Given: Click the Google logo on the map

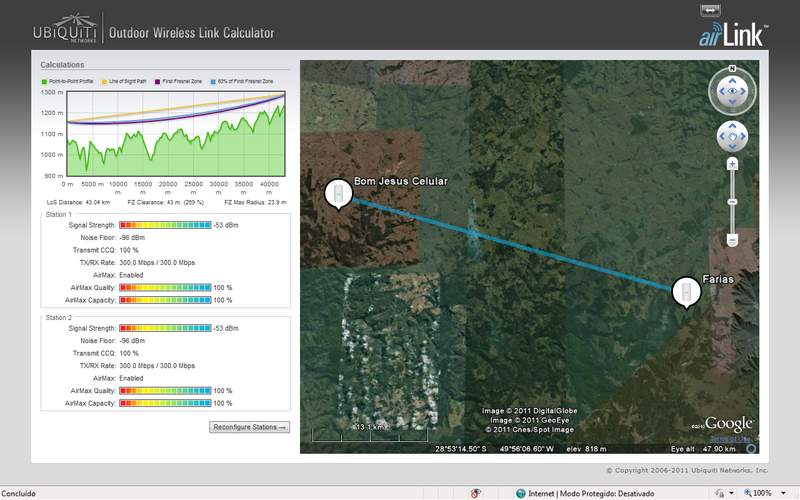Looking at the screenshot, I should [728, 423].
